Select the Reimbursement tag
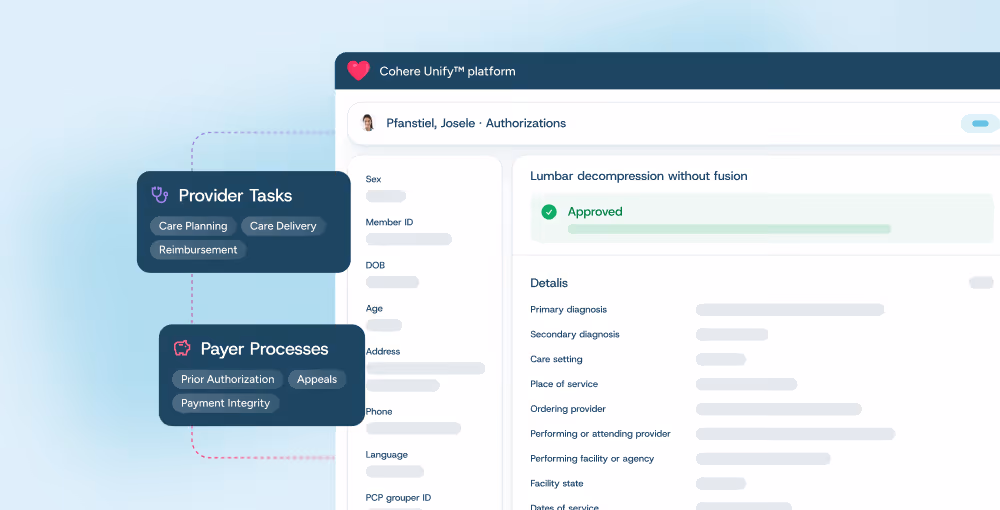Image resolution: width=1000 pixels, height=510 pixels. (x=198, y=250)
